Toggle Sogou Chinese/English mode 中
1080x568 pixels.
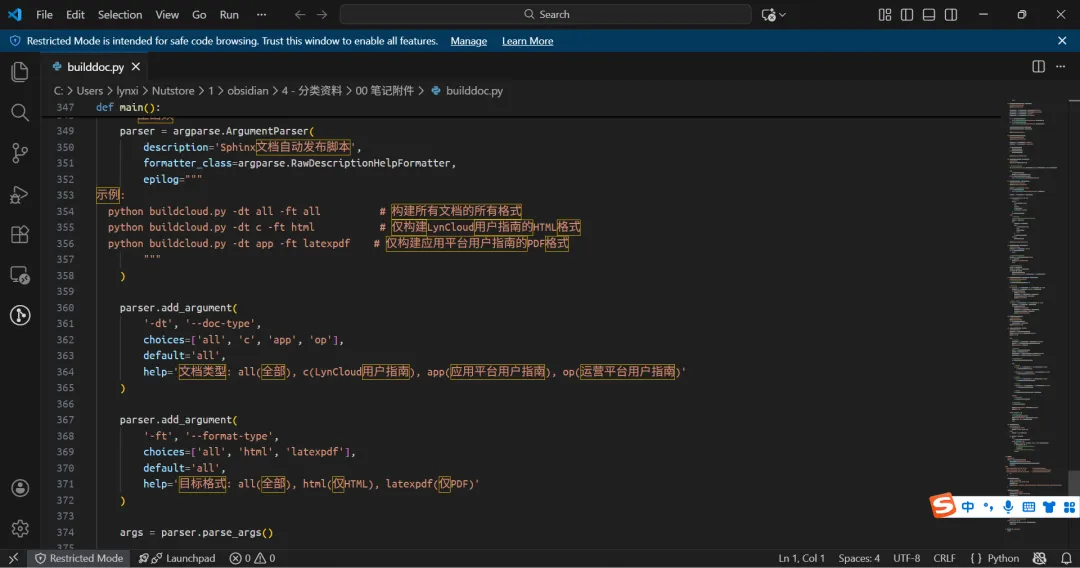(968, 507)
